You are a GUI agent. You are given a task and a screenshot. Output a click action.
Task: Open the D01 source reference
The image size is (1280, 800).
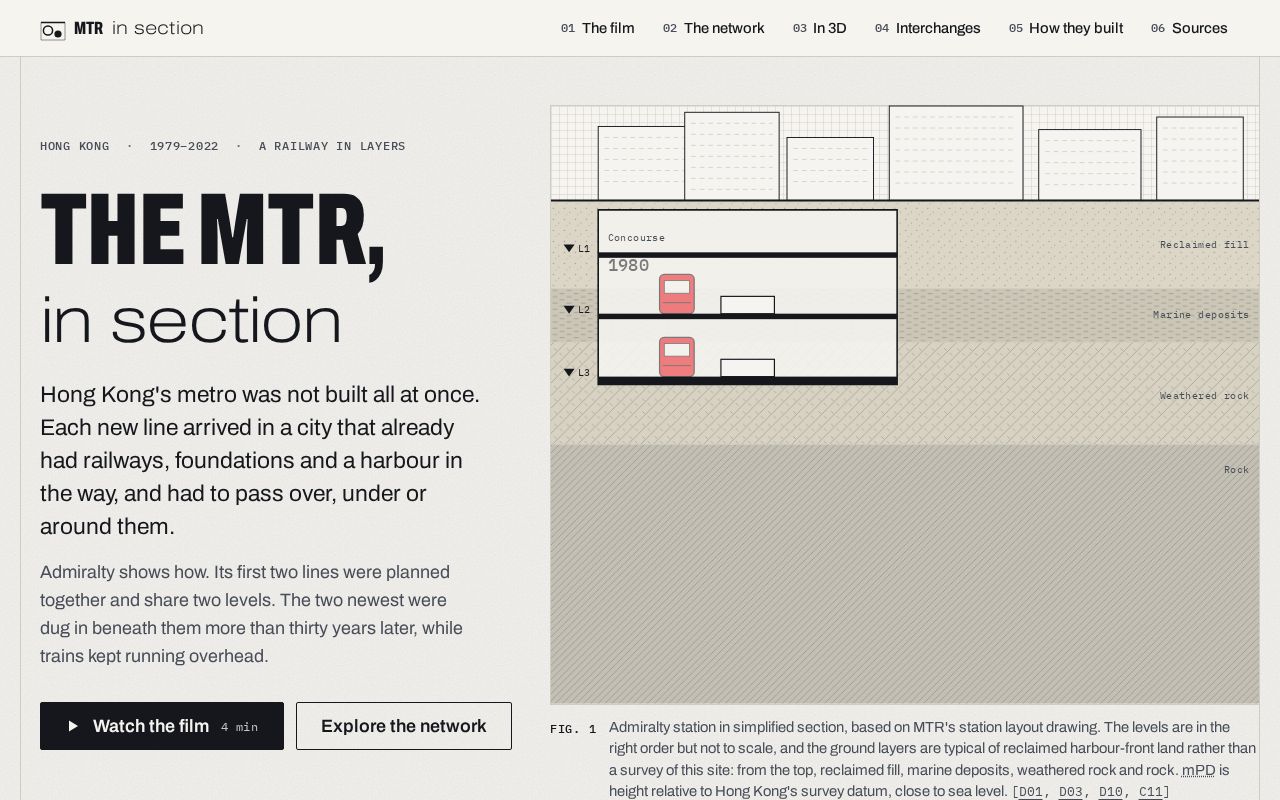pos(1030,792)
